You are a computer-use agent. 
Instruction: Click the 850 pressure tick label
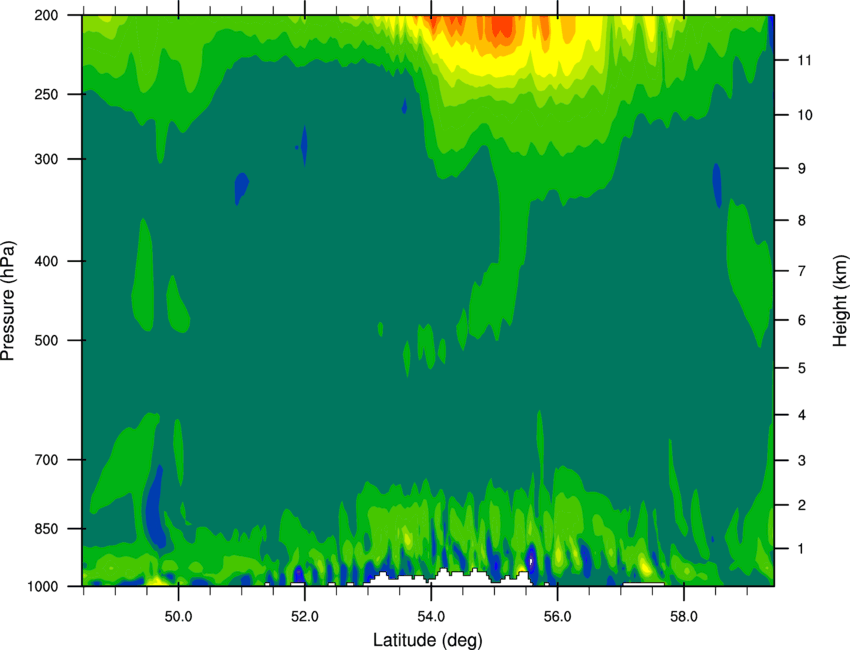(46, 529)
